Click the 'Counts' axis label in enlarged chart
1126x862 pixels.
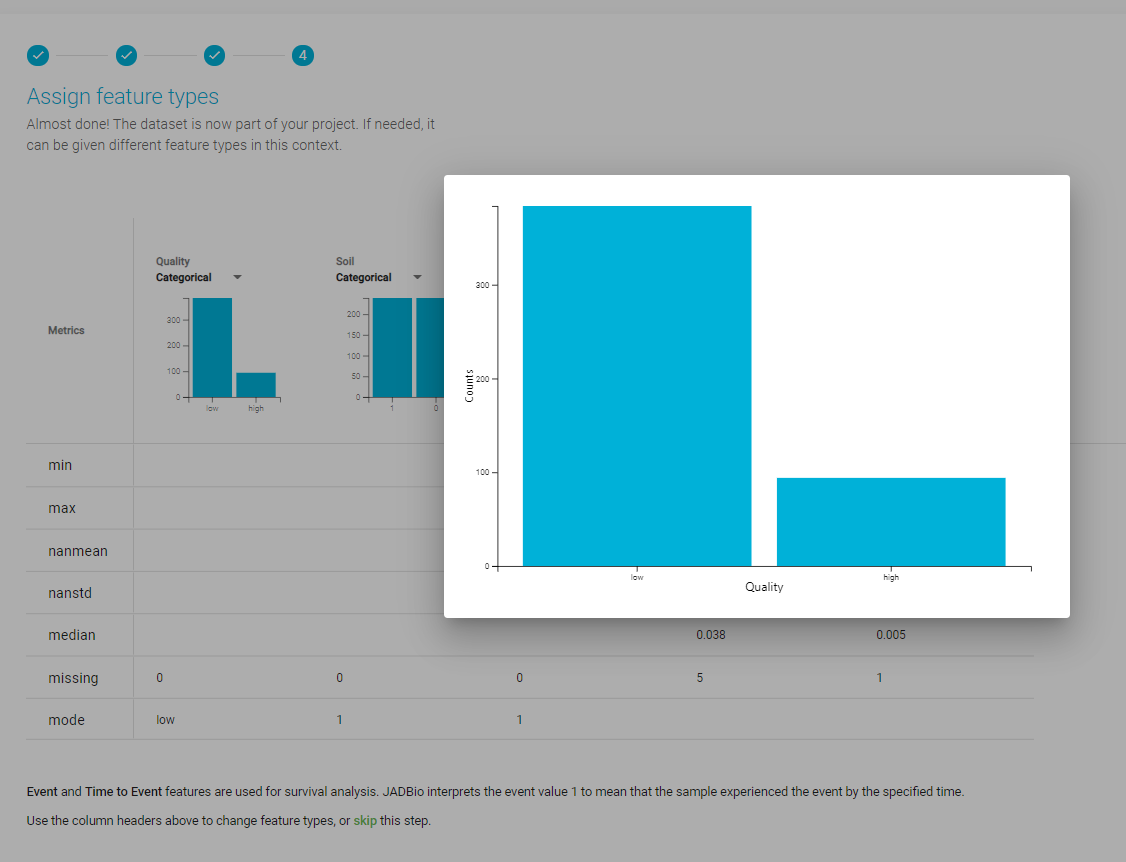[470, 386]
